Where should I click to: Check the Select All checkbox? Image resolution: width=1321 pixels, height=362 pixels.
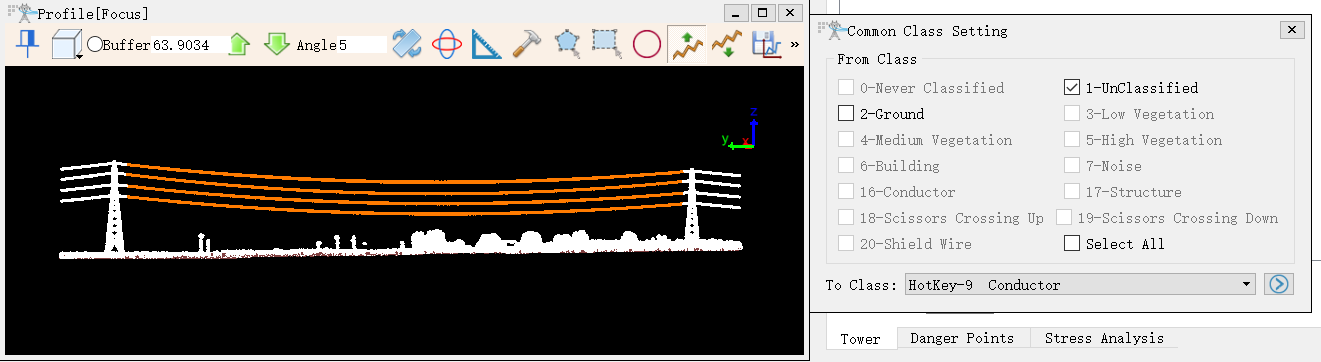1072,244
